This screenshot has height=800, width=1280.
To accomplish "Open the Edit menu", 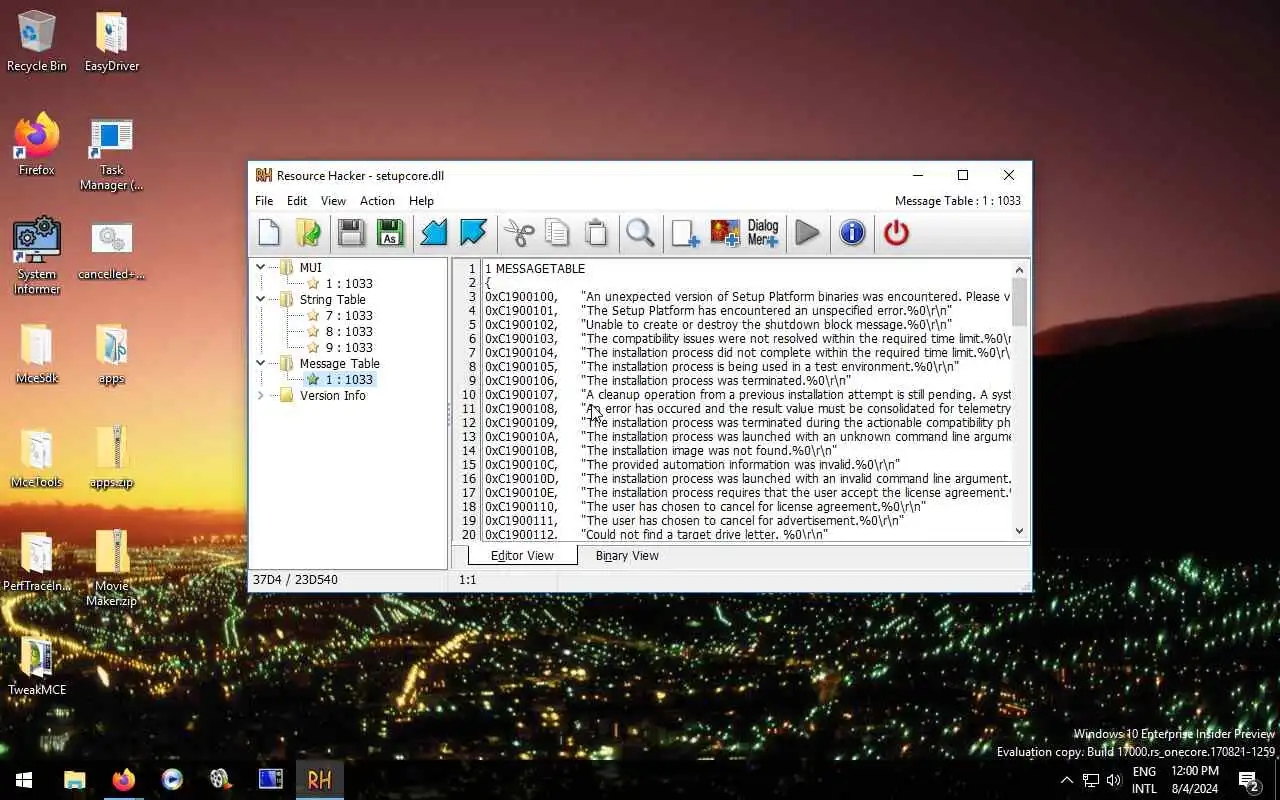I will (297, 201).
